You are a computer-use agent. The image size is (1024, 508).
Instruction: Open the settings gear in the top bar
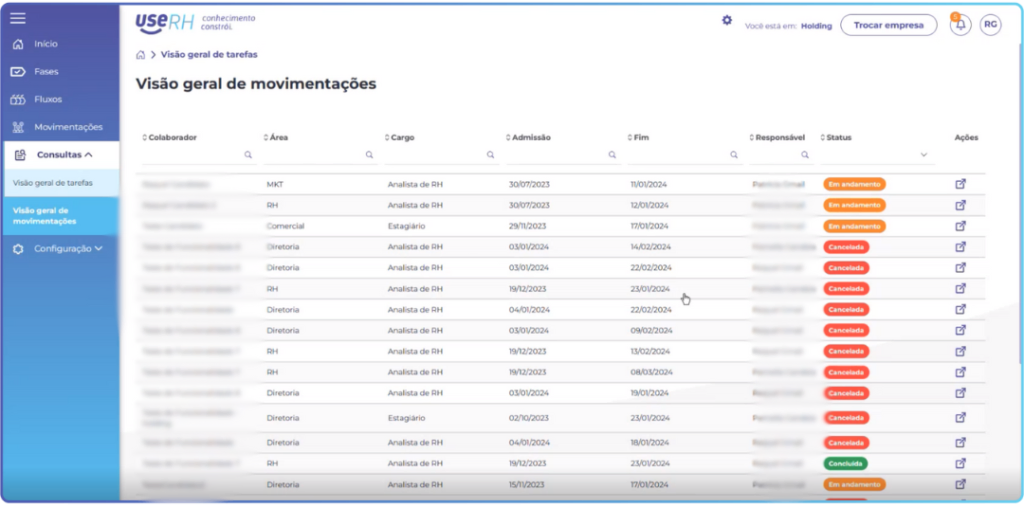point(727,20)
